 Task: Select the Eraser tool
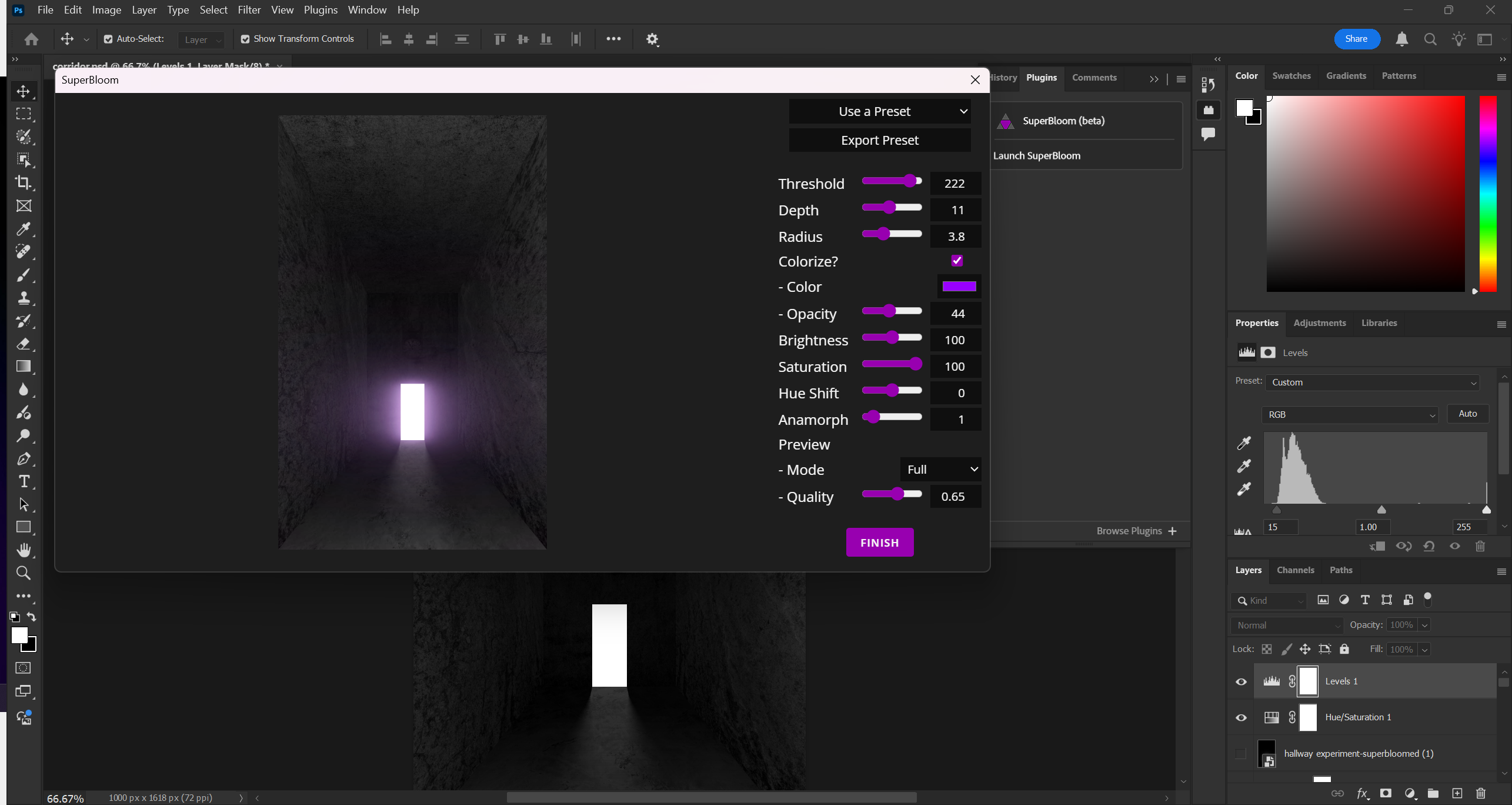coord(24,344)
